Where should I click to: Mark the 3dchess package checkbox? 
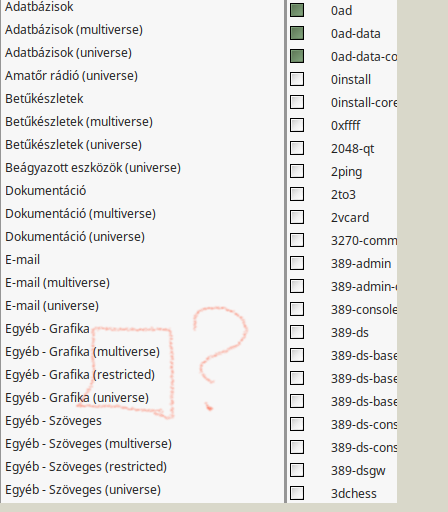[297, 493]
